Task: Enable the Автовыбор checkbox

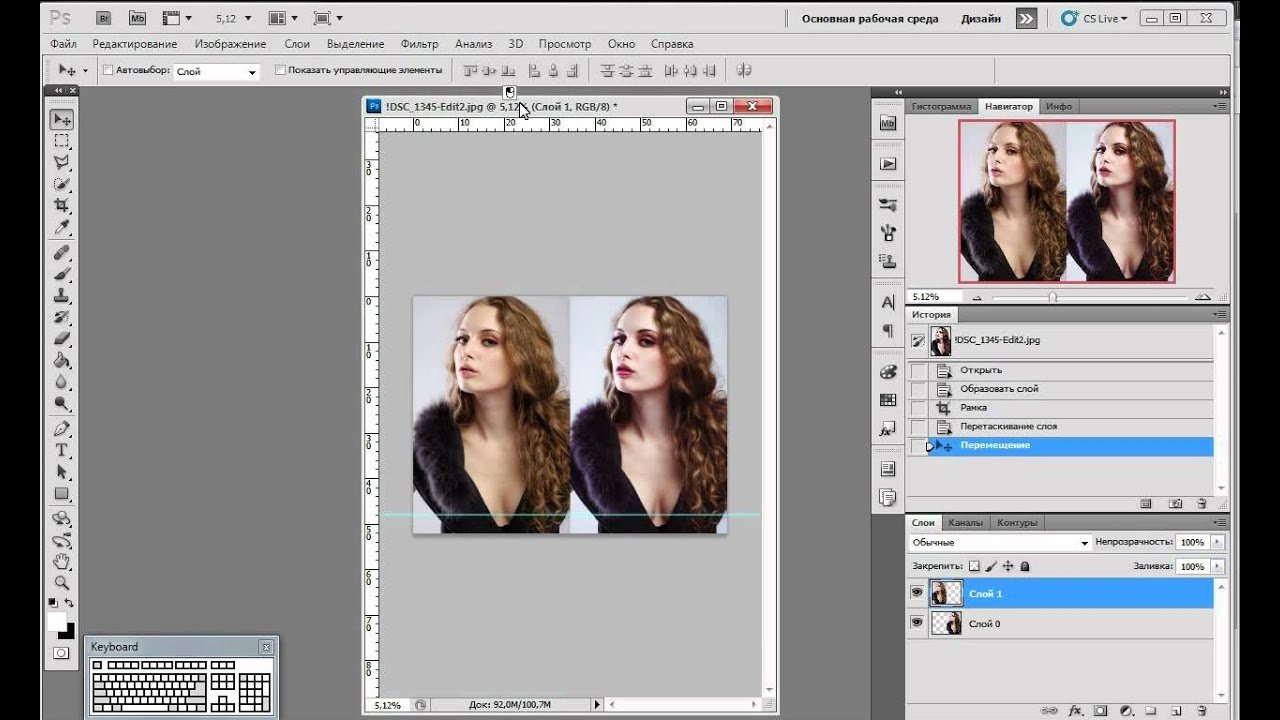Action: pos(108,70)
